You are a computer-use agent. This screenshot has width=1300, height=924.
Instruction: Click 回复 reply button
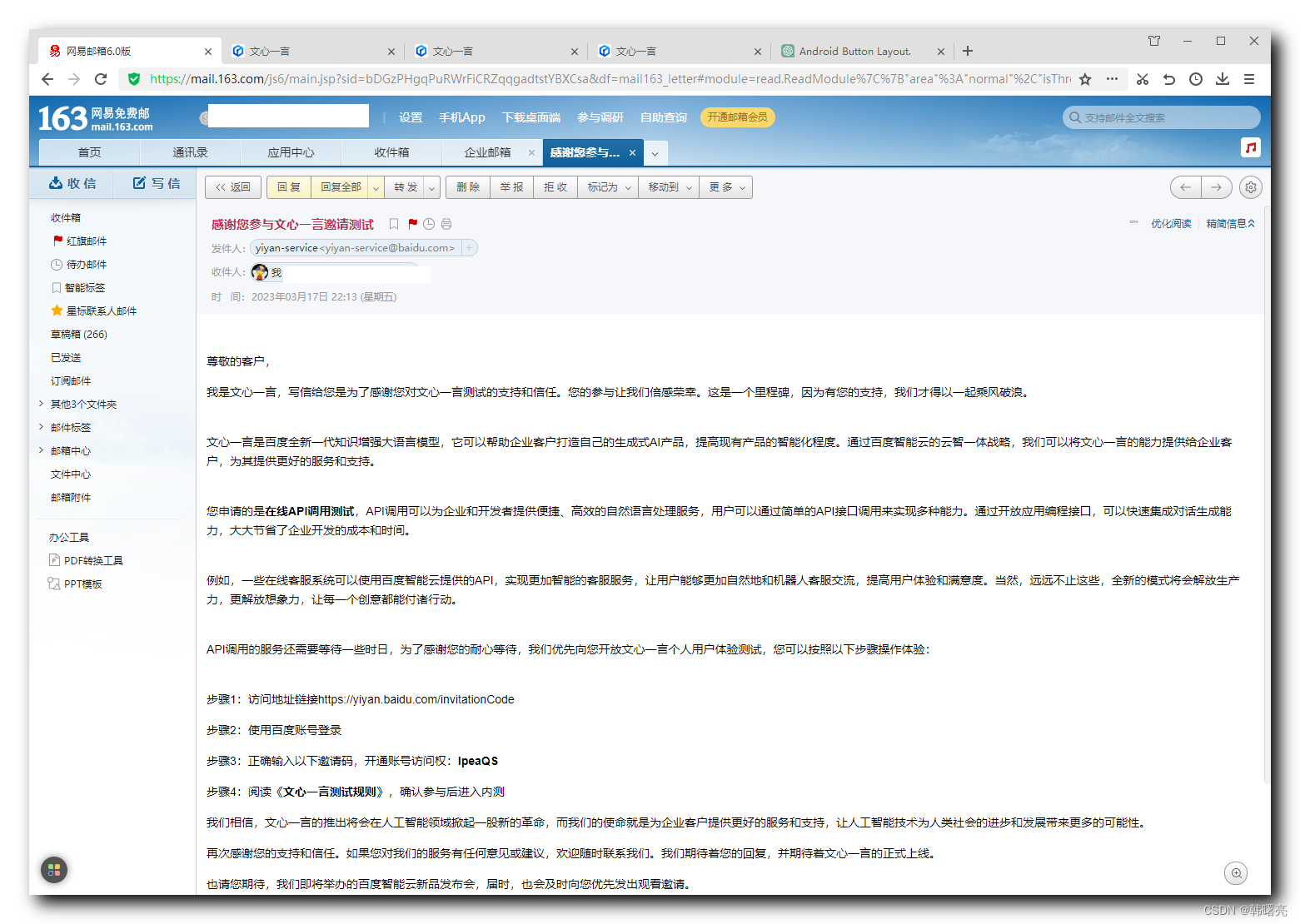coord(289,187)
